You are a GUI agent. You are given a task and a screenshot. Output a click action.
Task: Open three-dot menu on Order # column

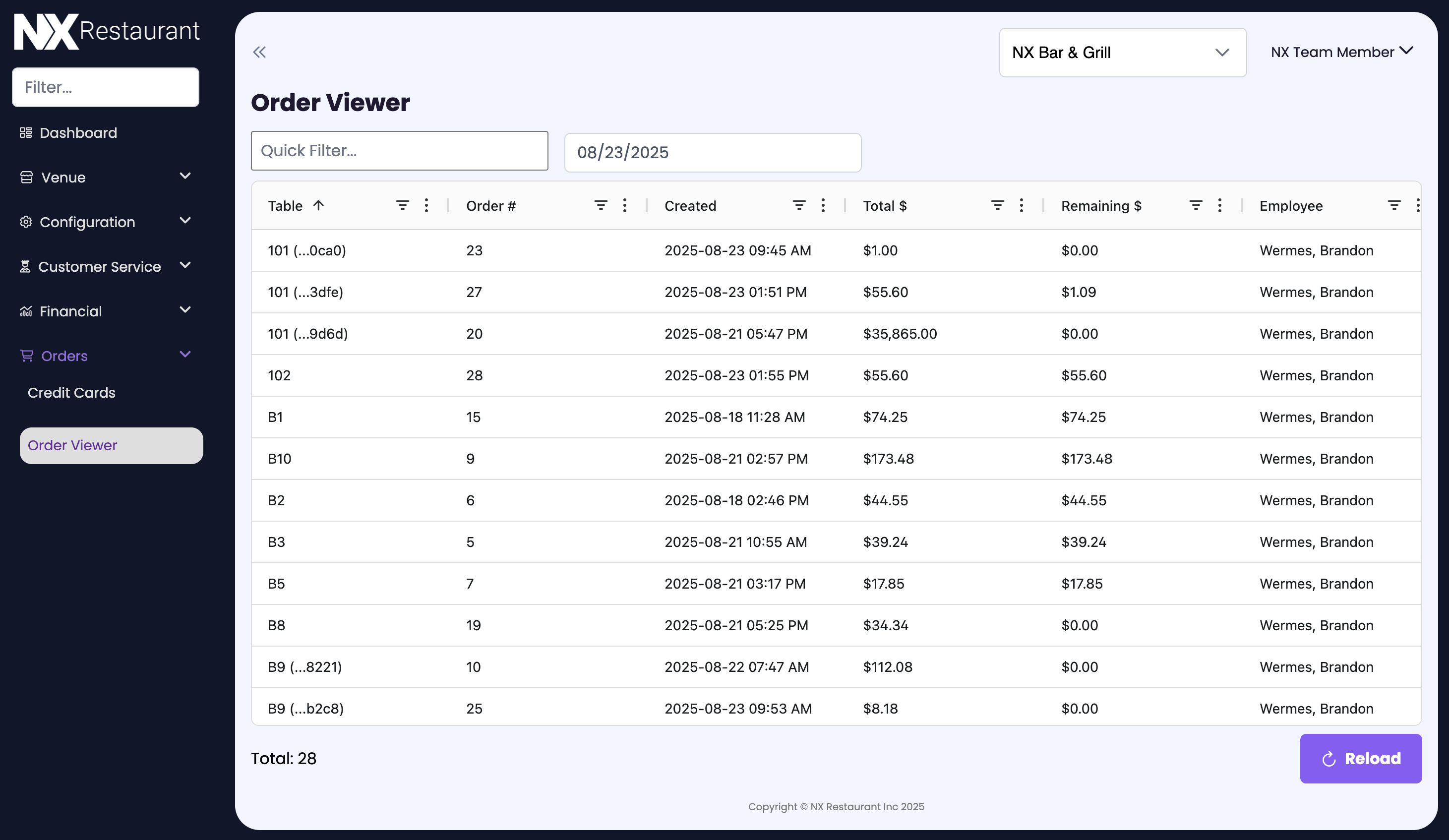624,205
